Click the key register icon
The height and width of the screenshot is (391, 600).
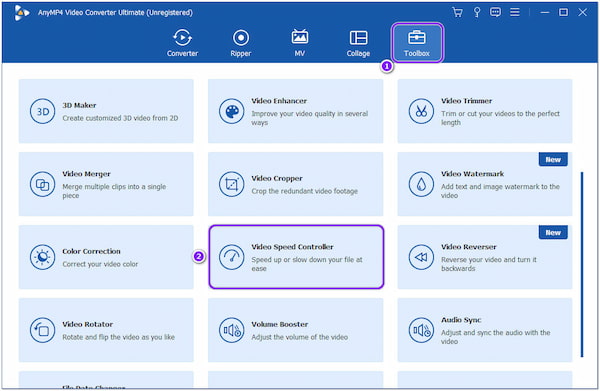click(x=477, y=12)
